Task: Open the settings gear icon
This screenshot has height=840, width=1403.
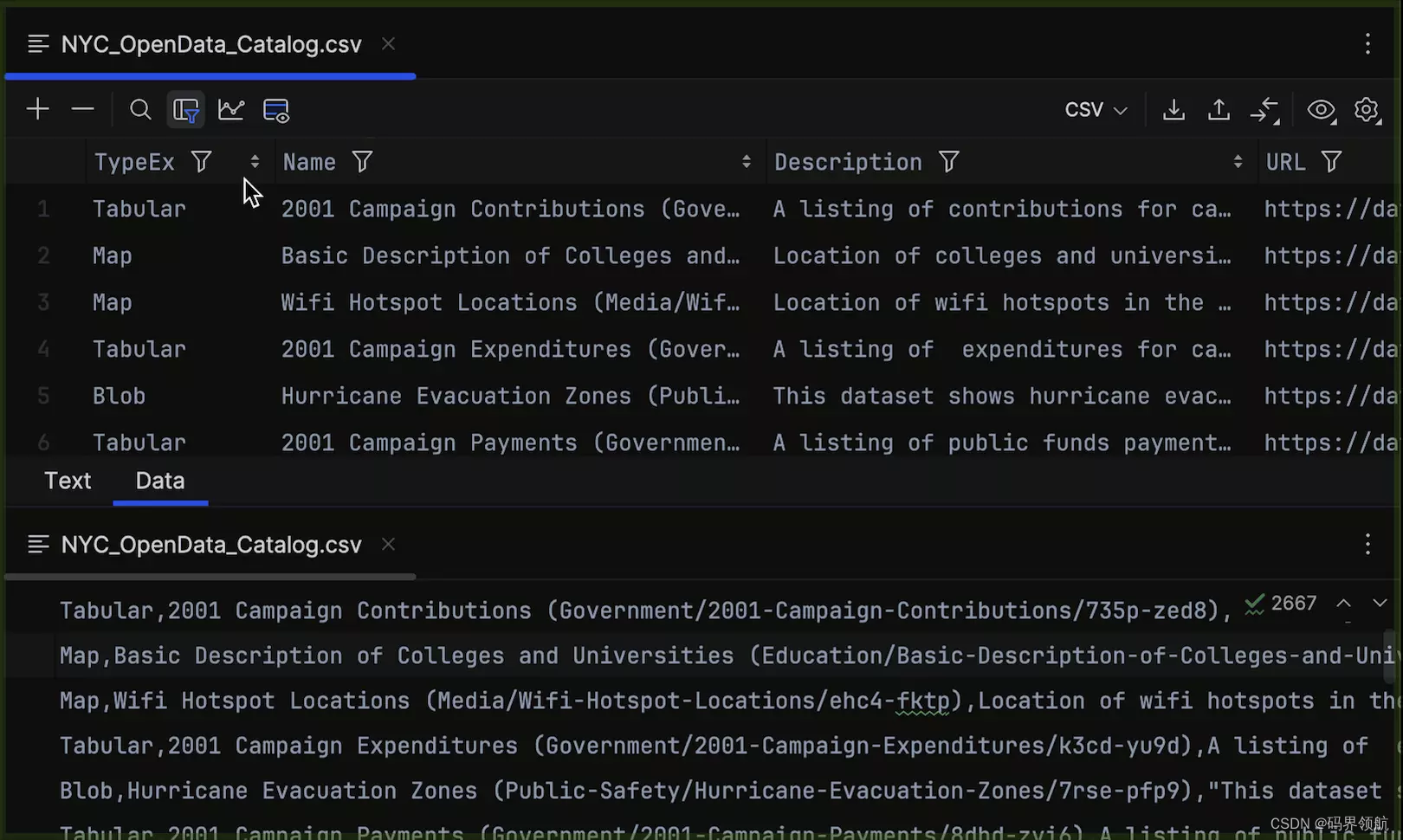Action: point(1367,110)
